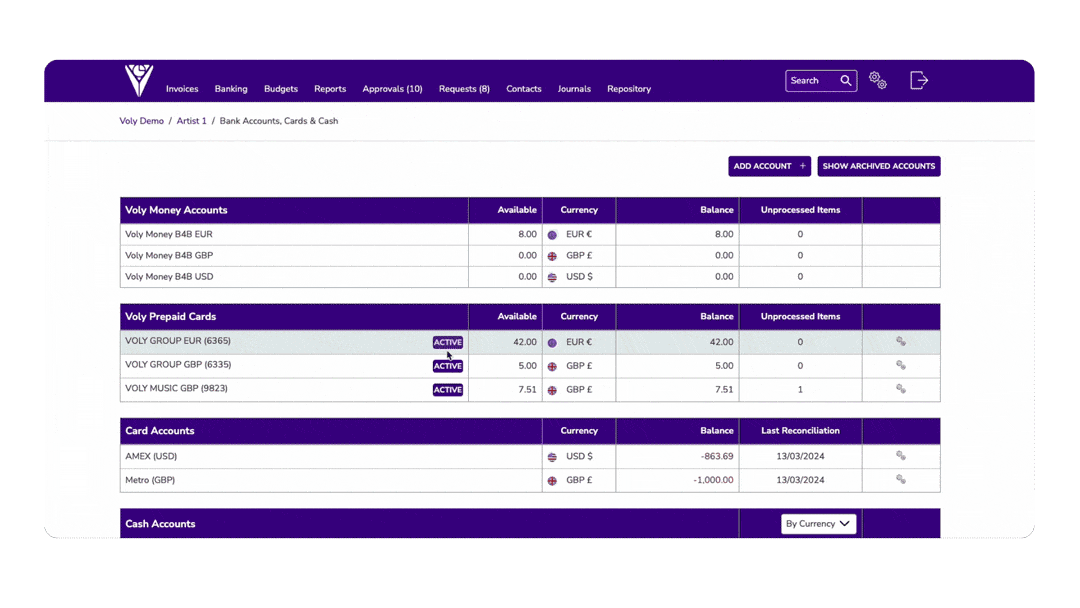This screenshot has width=1080, height=608.
Task: Go to Journals menu item
Action: (x=574, y=89)
